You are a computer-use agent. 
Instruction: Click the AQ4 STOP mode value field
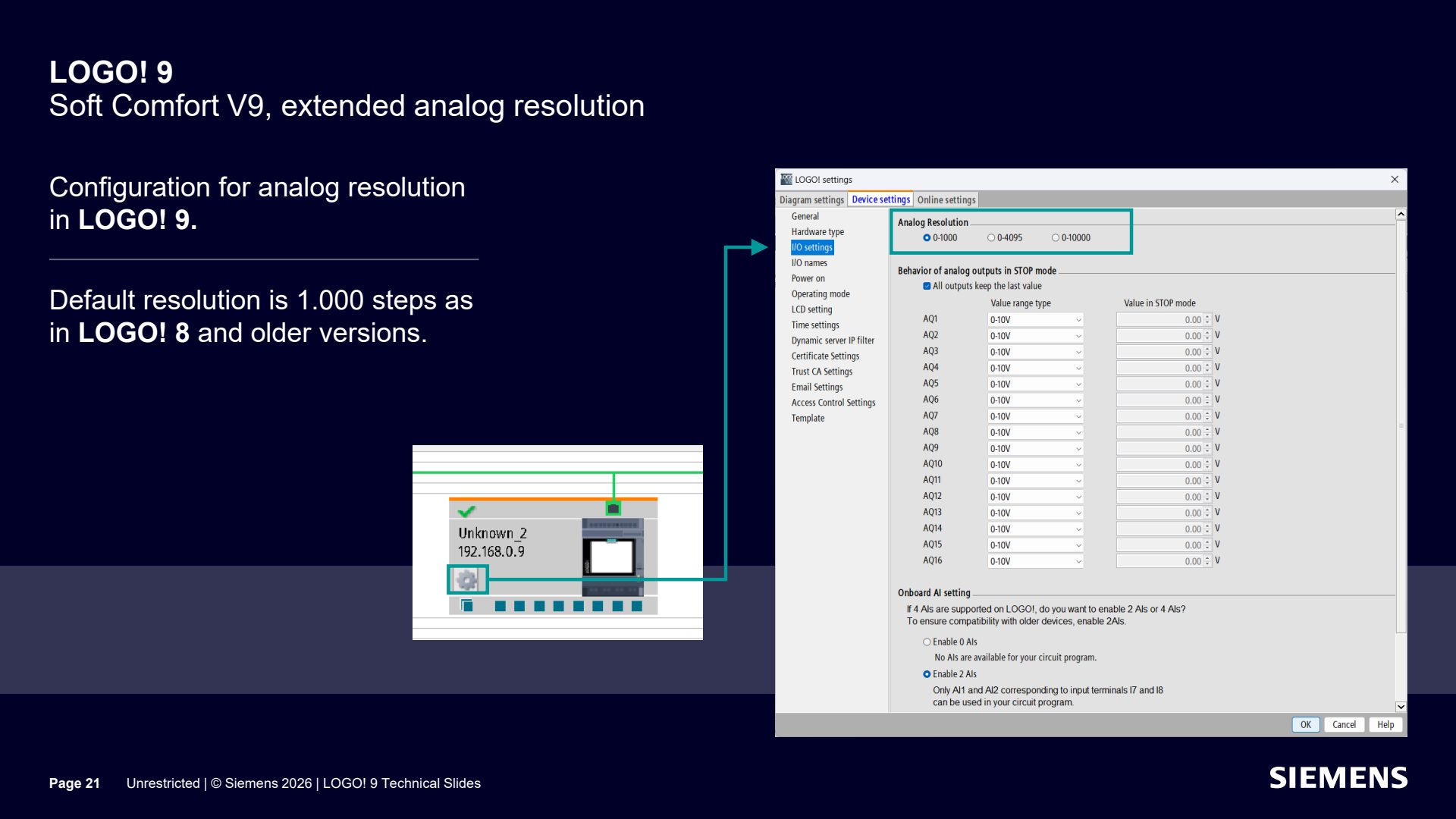[1159, 369]
